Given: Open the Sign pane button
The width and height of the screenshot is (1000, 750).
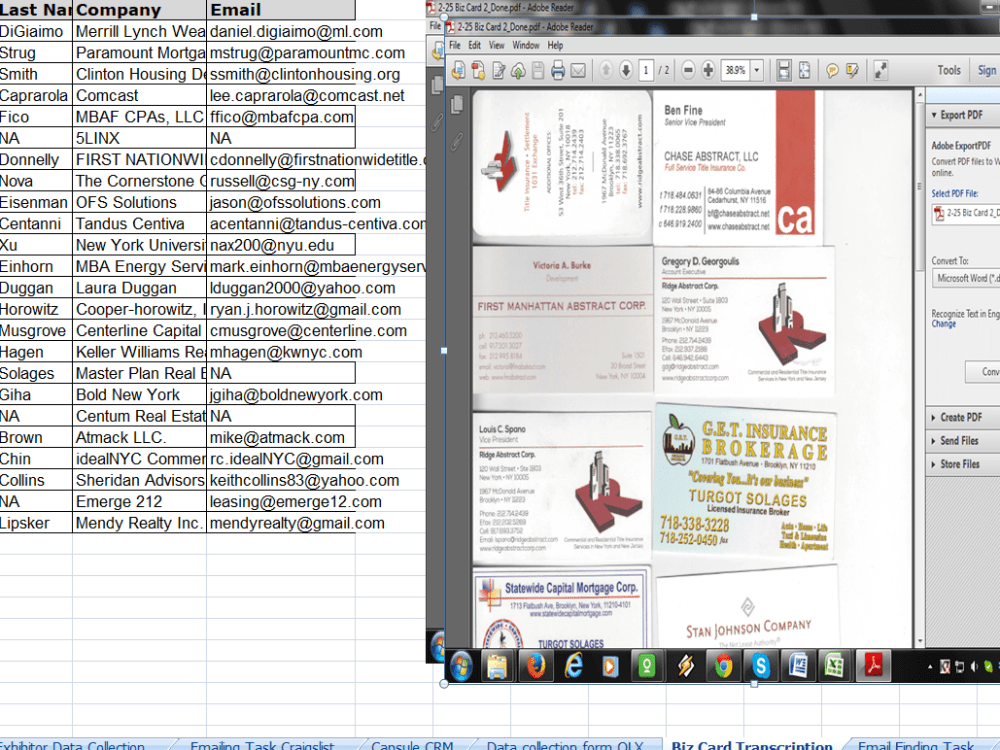Looking at the screenshot, I should click(x=987, y=70).
